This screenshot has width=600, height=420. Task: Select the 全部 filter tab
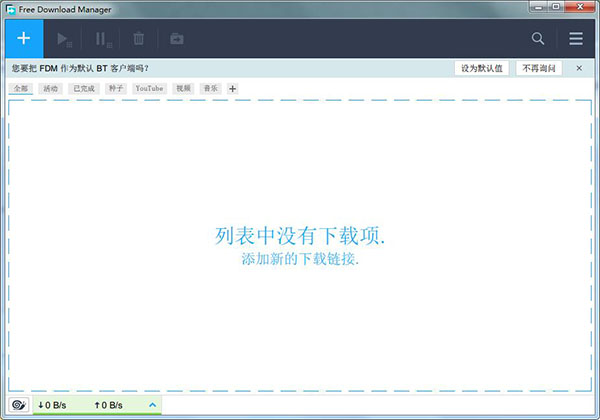point(21,89)
